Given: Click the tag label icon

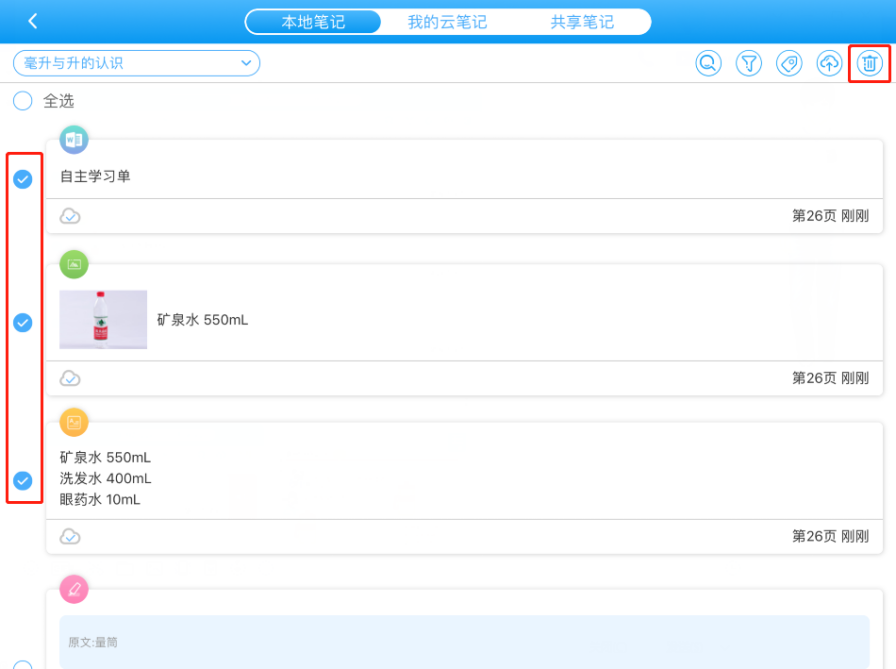Looking at the screenshot, I should [x=789, y=64].
